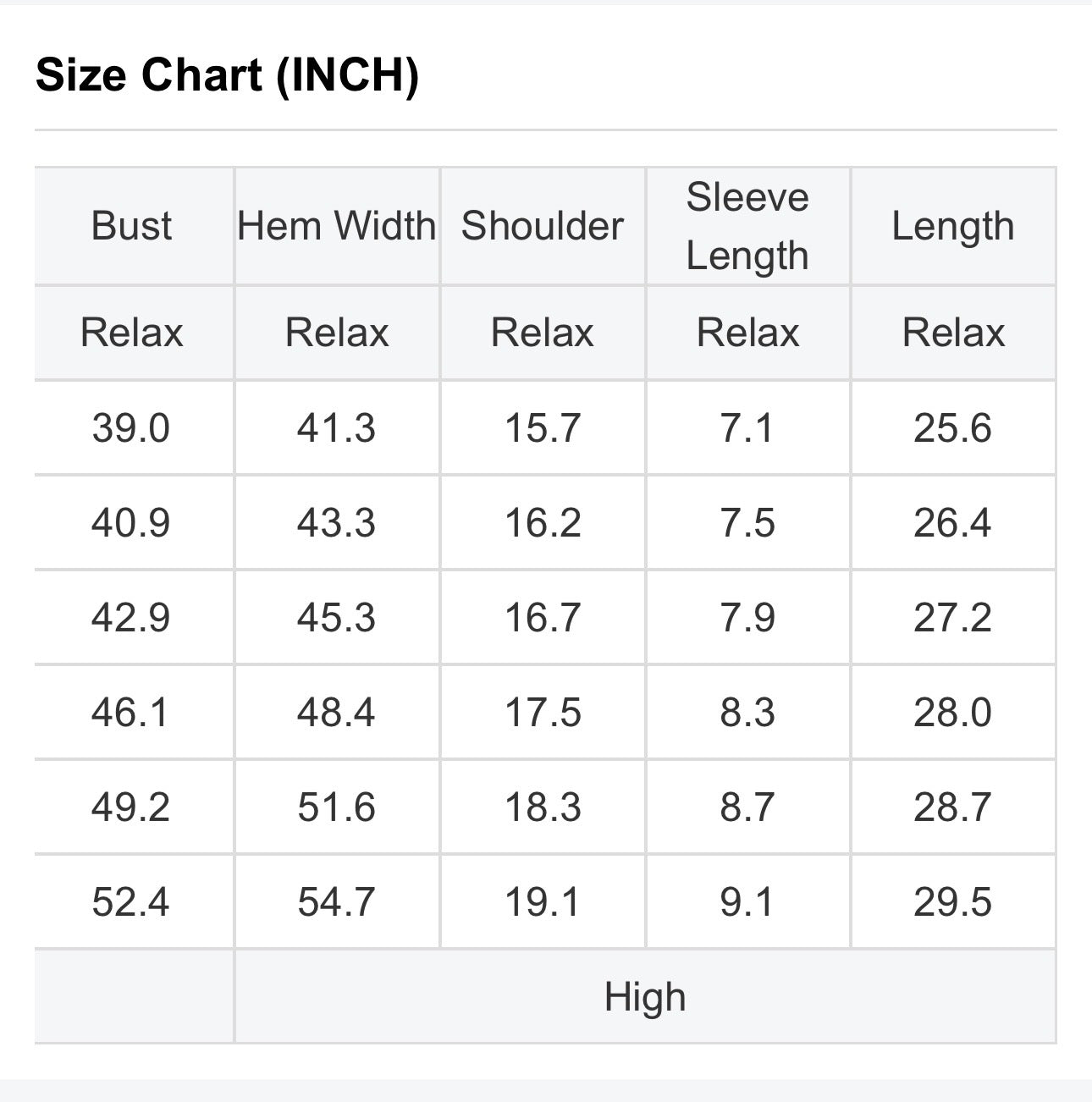Select the Length column header
Image resolution: width=1092 pixels, height=1102 pixels.
pyautogui.click(x=953, y=226)
